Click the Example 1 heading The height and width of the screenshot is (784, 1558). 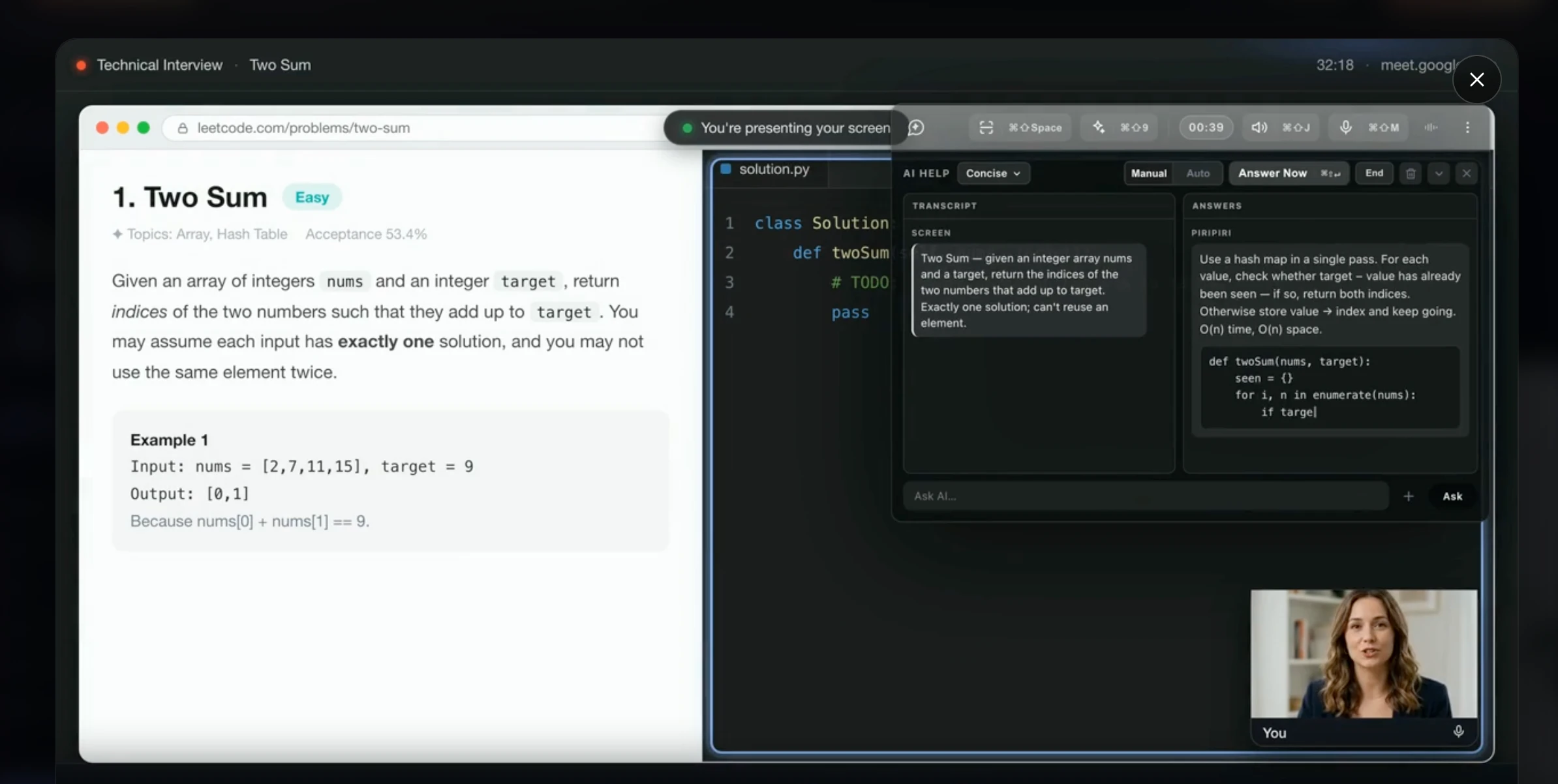coord(169,440)
